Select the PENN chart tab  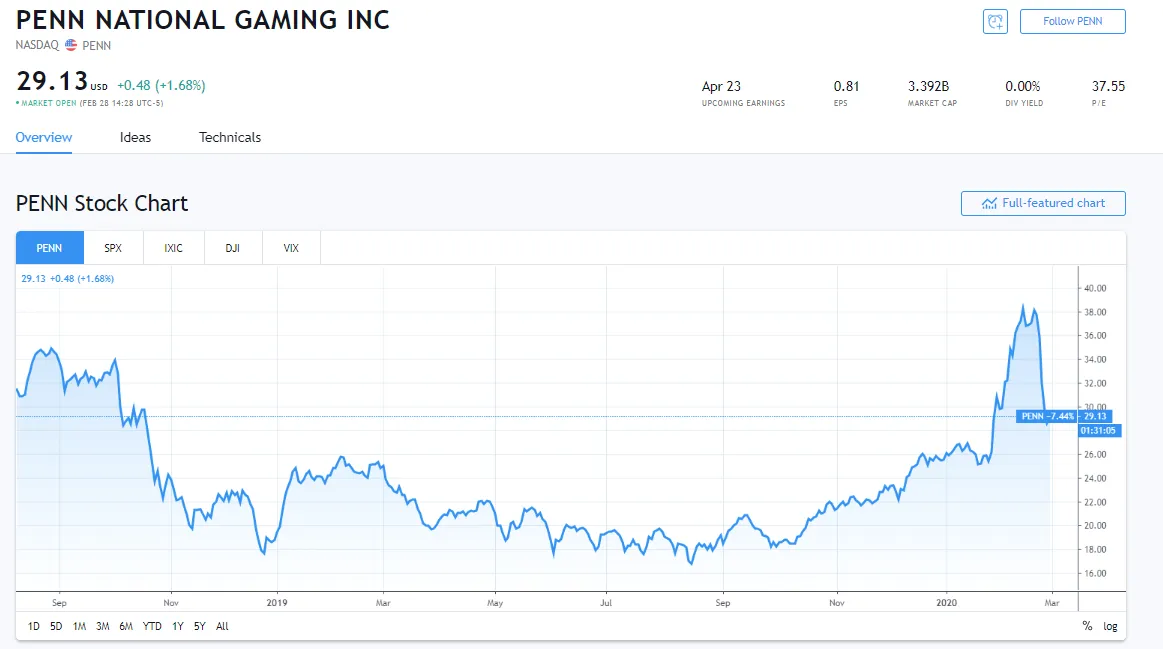(50, 248)
